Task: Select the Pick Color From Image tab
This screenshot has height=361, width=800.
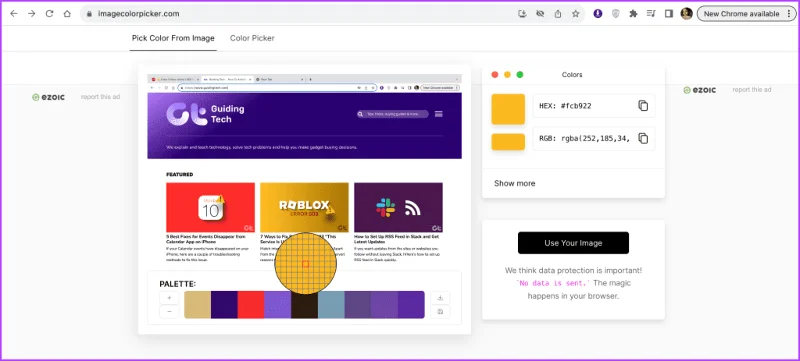Action: point(173,38)
